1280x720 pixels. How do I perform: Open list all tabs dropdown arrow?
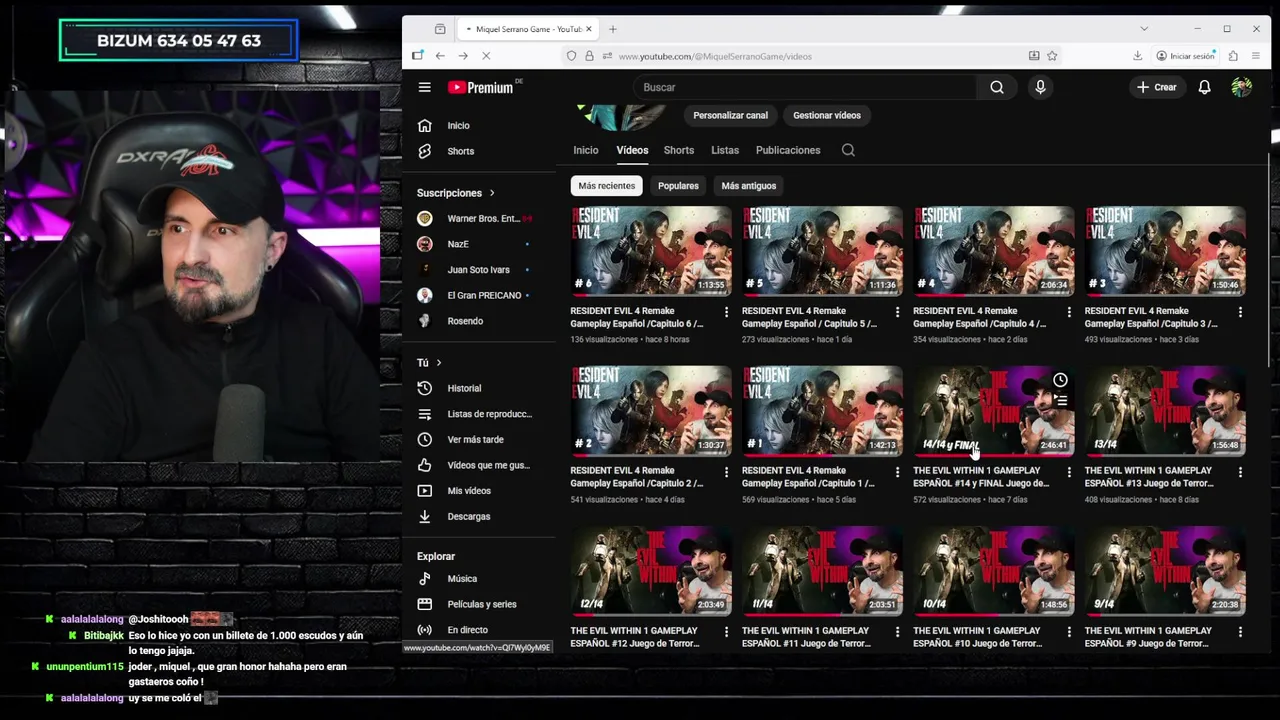click(1144, 29)
